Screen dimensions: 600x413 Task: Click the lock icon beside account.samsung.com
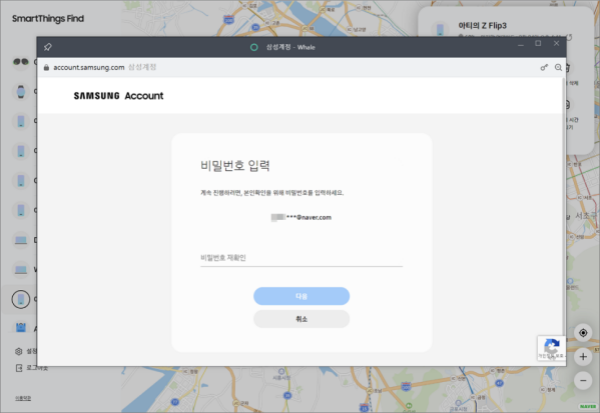click(46, 67)
